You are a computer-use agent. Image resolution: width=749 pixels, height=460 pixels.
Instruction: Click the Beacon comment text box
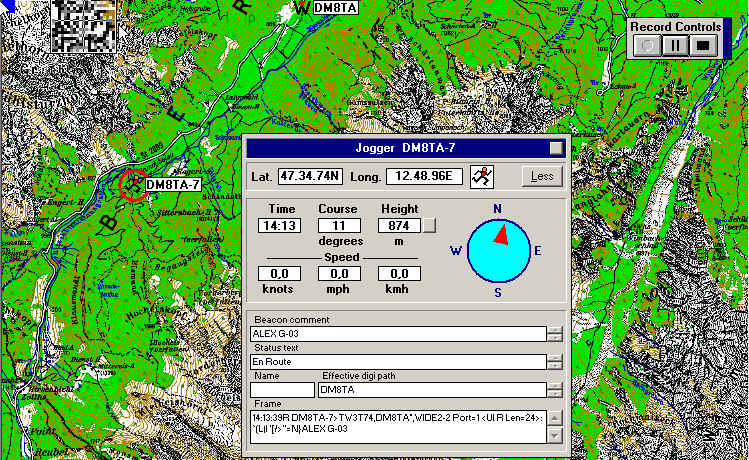point(397,334)
